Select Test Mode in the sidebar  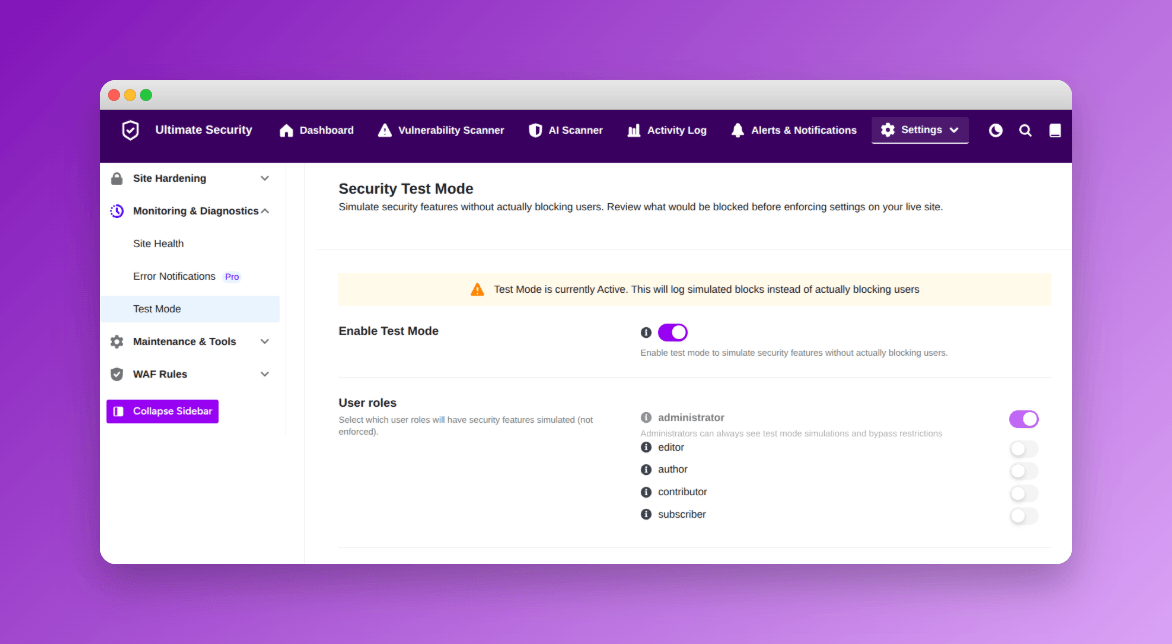click(191, 309)
